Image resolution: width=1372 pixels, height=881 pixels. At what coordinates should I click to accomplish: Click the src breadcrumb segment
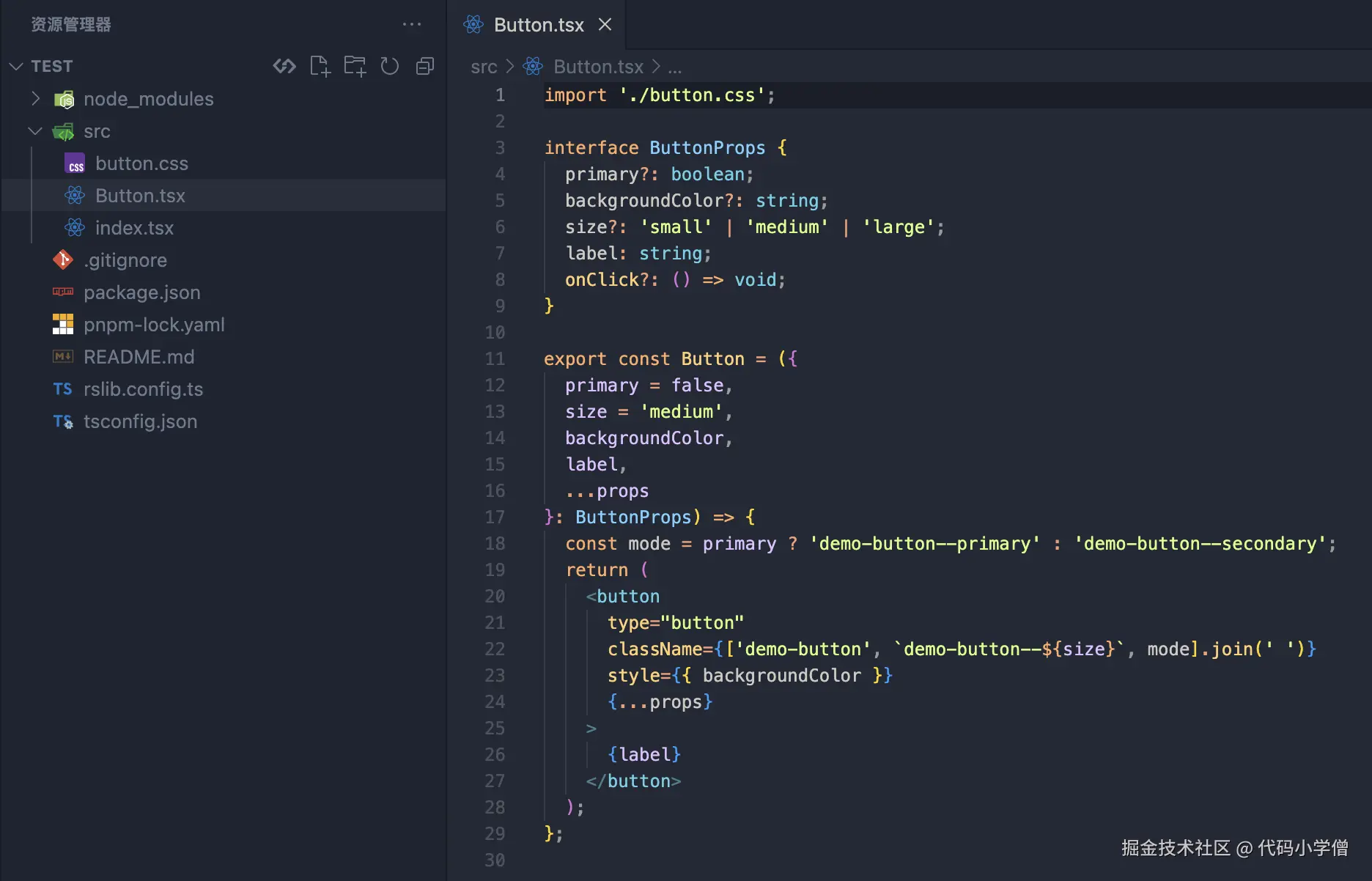pyautogui.click(x=484, y=67)
